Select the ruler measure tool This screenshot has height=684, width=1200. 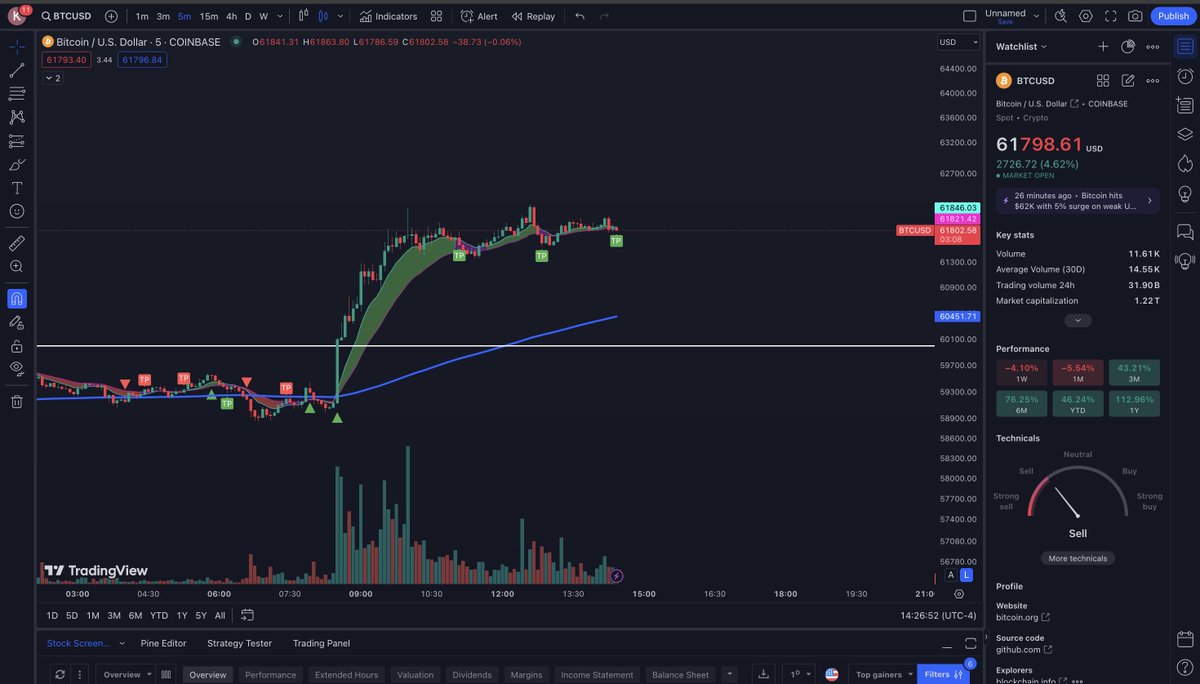point(17,243)
